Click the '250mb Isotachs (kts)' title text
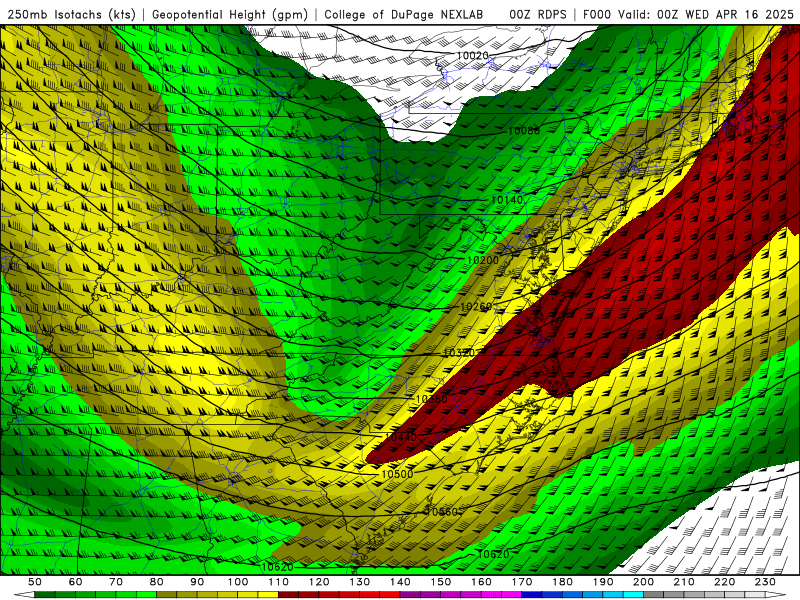Screen dimensions: 800x600 coord(71,14)
